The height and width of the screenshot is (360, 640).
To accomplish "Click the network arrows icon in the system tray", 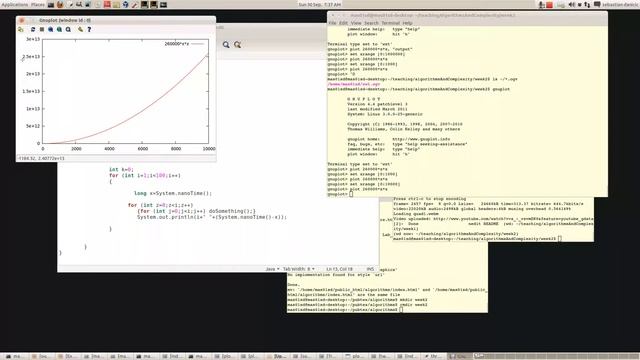I will click(x=587, y=4).
